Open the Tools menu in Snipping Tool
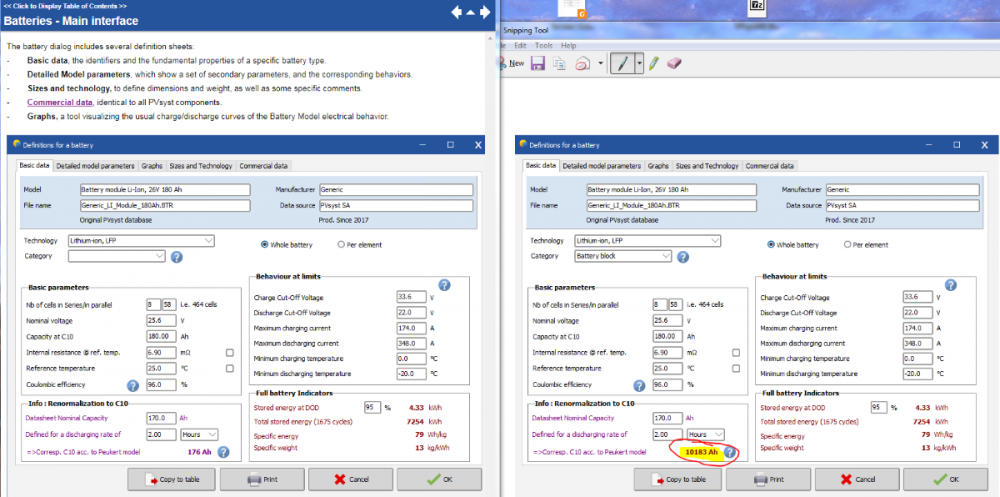The image size is (1000, 497). [x=544, y=46]
